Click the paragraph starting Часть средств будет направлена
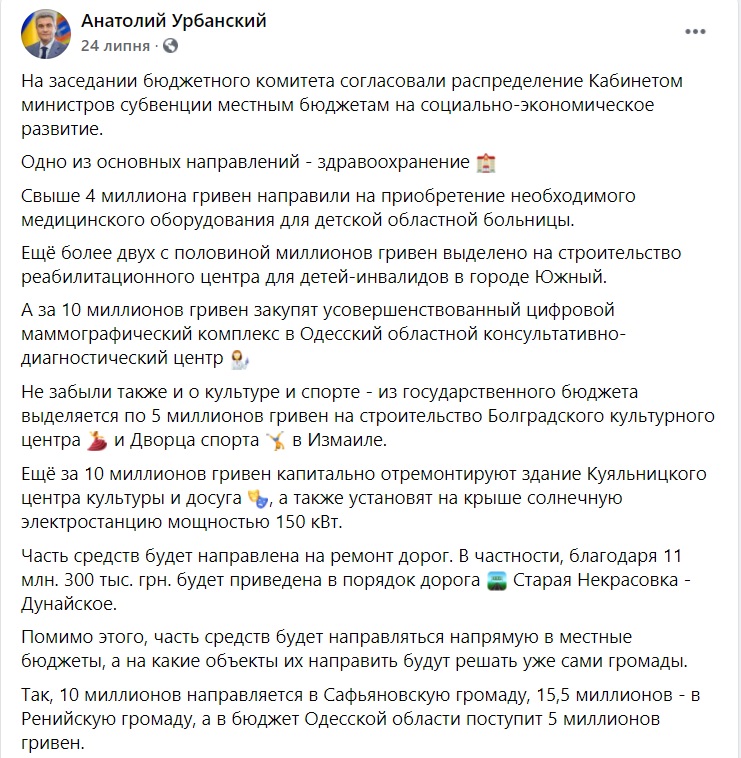Image resolution: width=741 pixels, height=758 pixels. 355,580
